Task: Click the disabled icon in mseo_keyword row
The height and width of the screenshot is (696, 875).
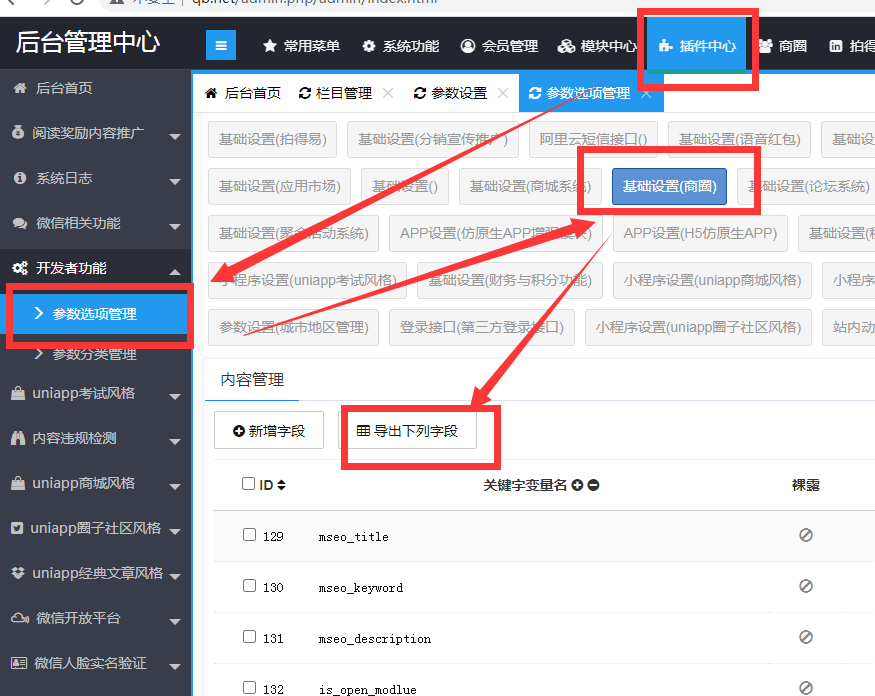Action: pos(805,586)
